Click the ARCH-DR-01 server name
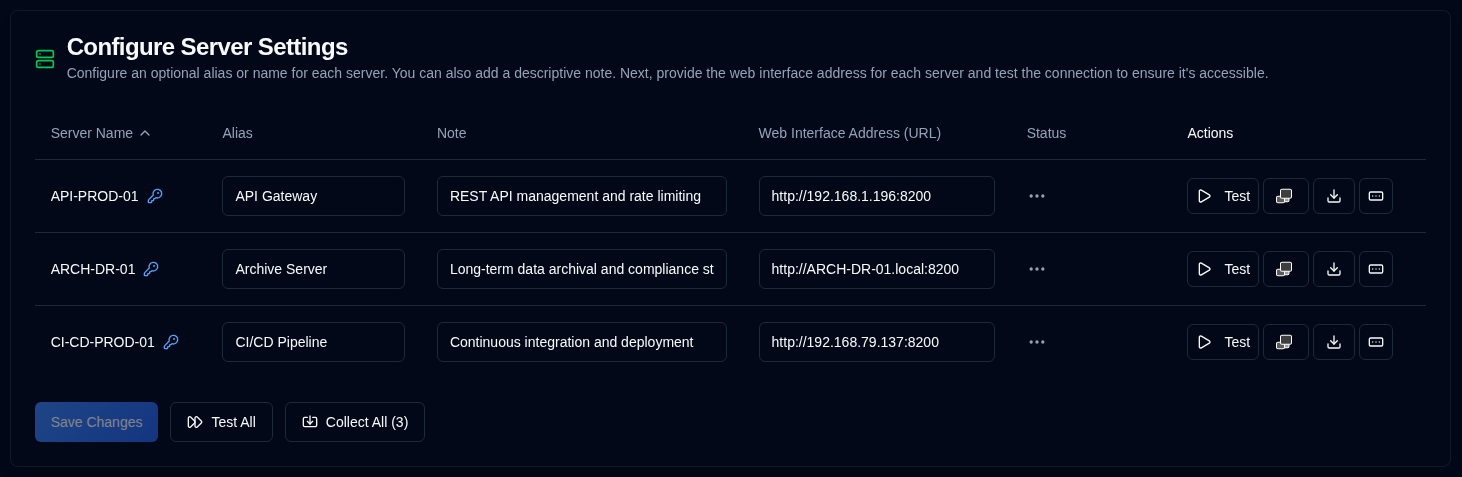Viewport: 1462px width, 477px height. click(x=93, y=269)
